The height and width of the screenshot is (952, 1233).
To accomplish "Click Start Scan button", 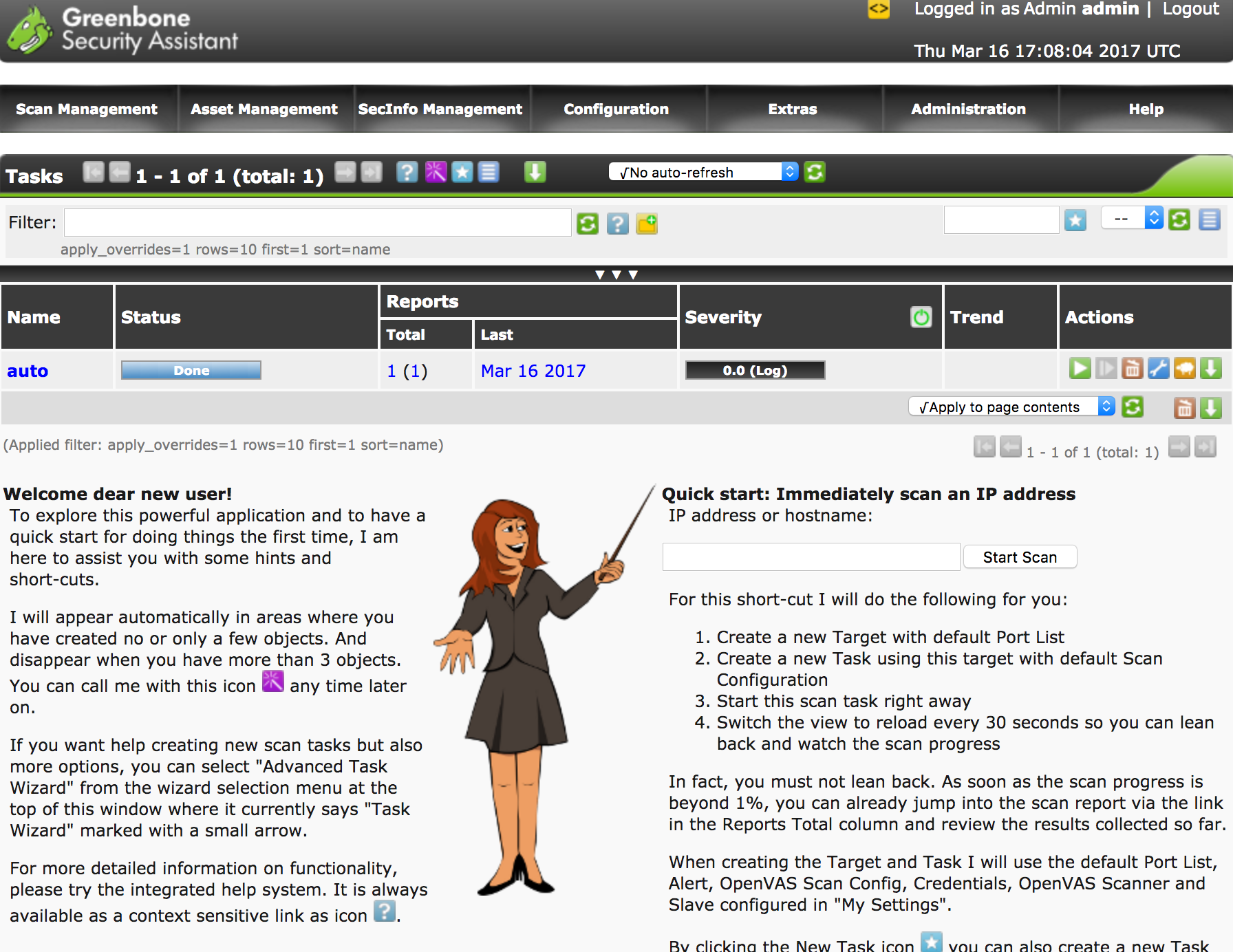I will (1020, 557).
